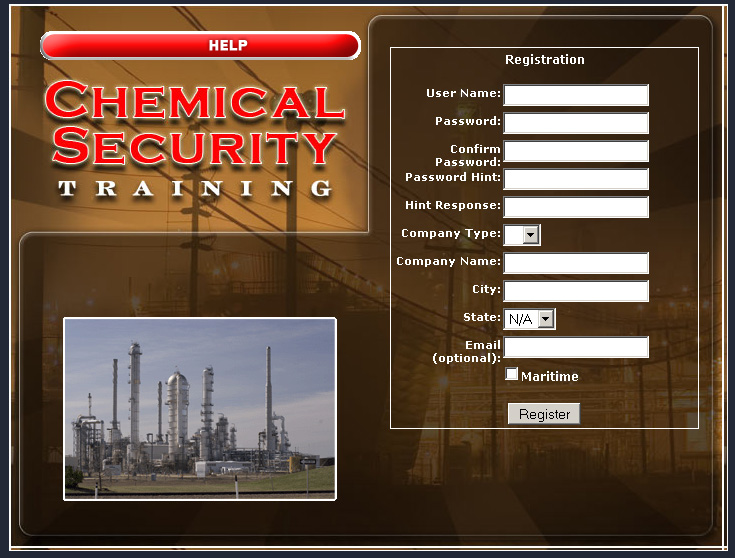Click the Chemical Security title logo

click(196, 123)
